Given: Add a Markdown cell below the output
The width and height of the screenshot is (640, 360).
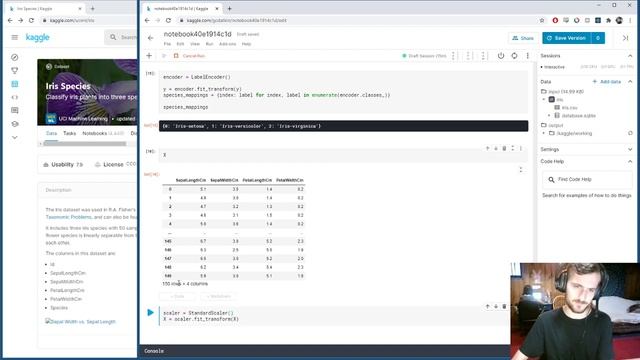Looking at the screenshot, I should 218,296.
